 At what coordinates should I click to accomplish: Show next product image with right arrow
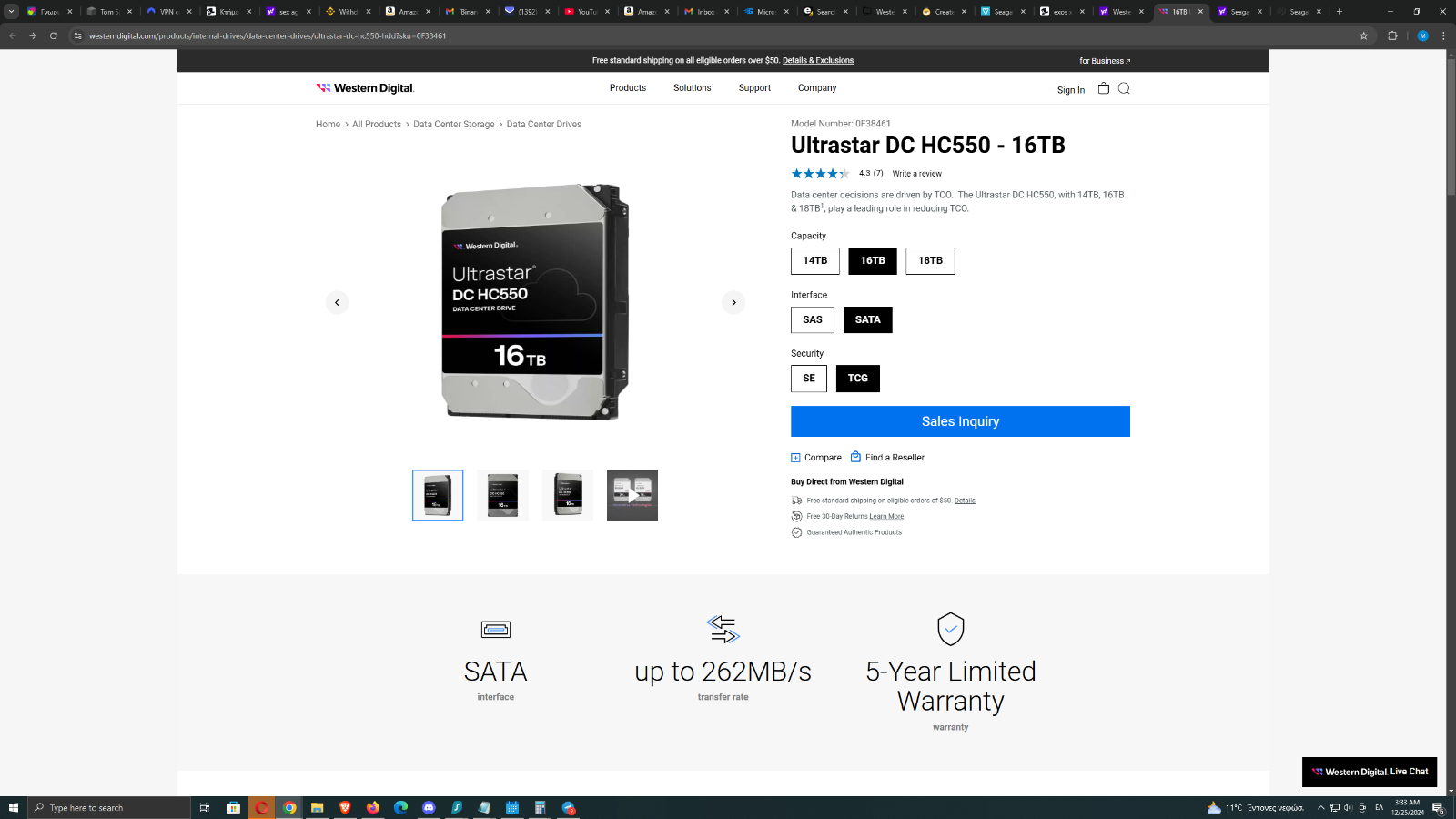pyautogui.click(x=733, y=302)
